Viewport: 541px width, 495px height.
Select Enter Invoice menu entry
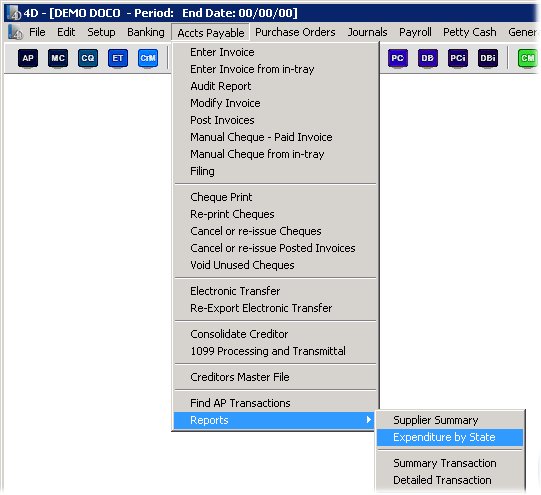[222, 52]
